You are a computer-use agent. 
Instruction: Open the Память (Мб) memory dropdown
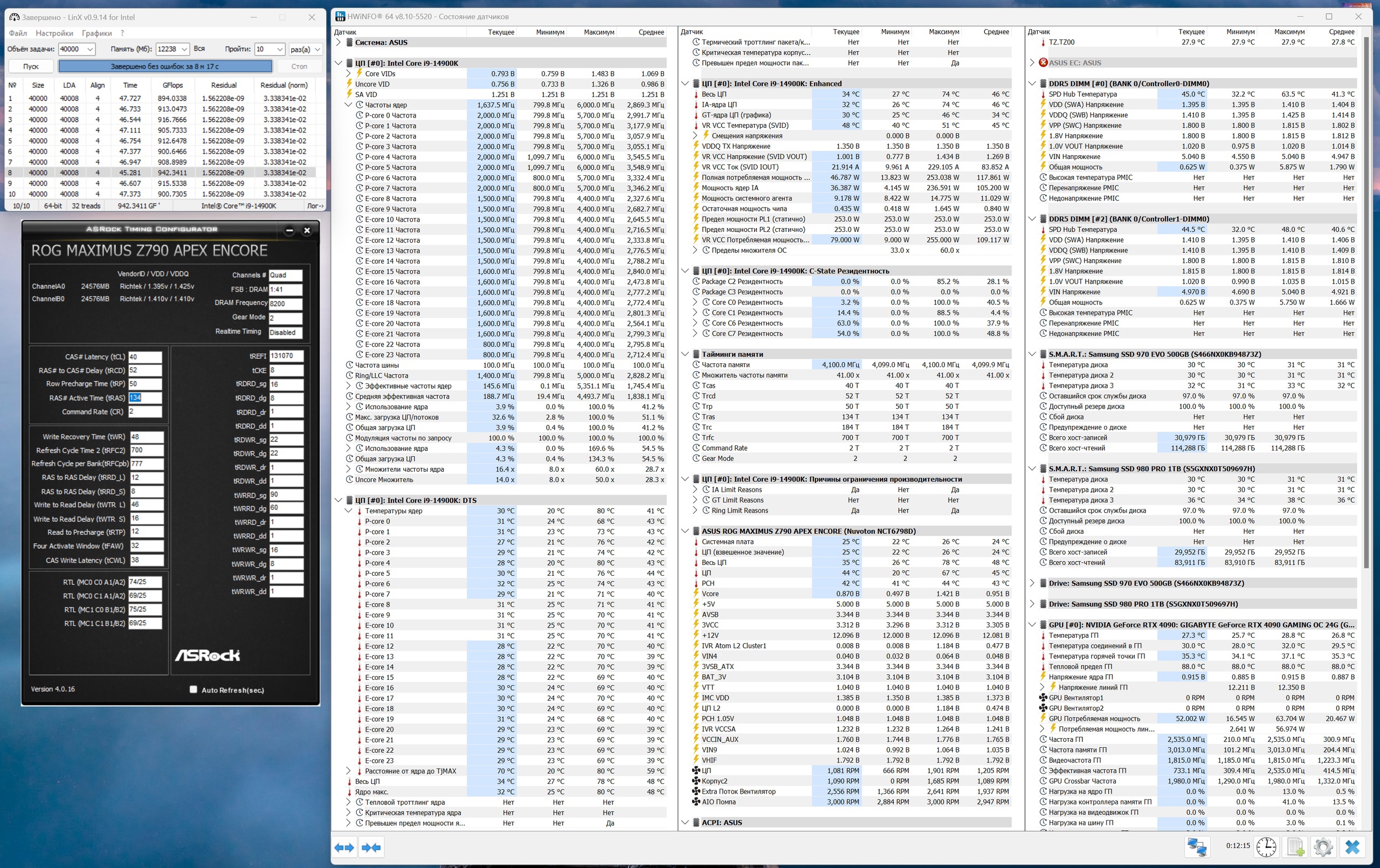coord(183,49)
